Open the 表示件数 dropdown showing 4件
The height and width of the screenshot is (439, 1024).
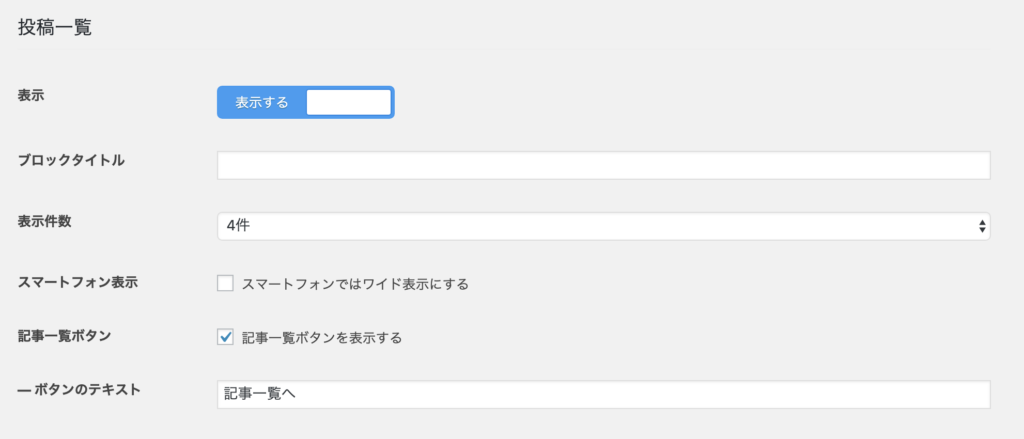click(603, 226)
